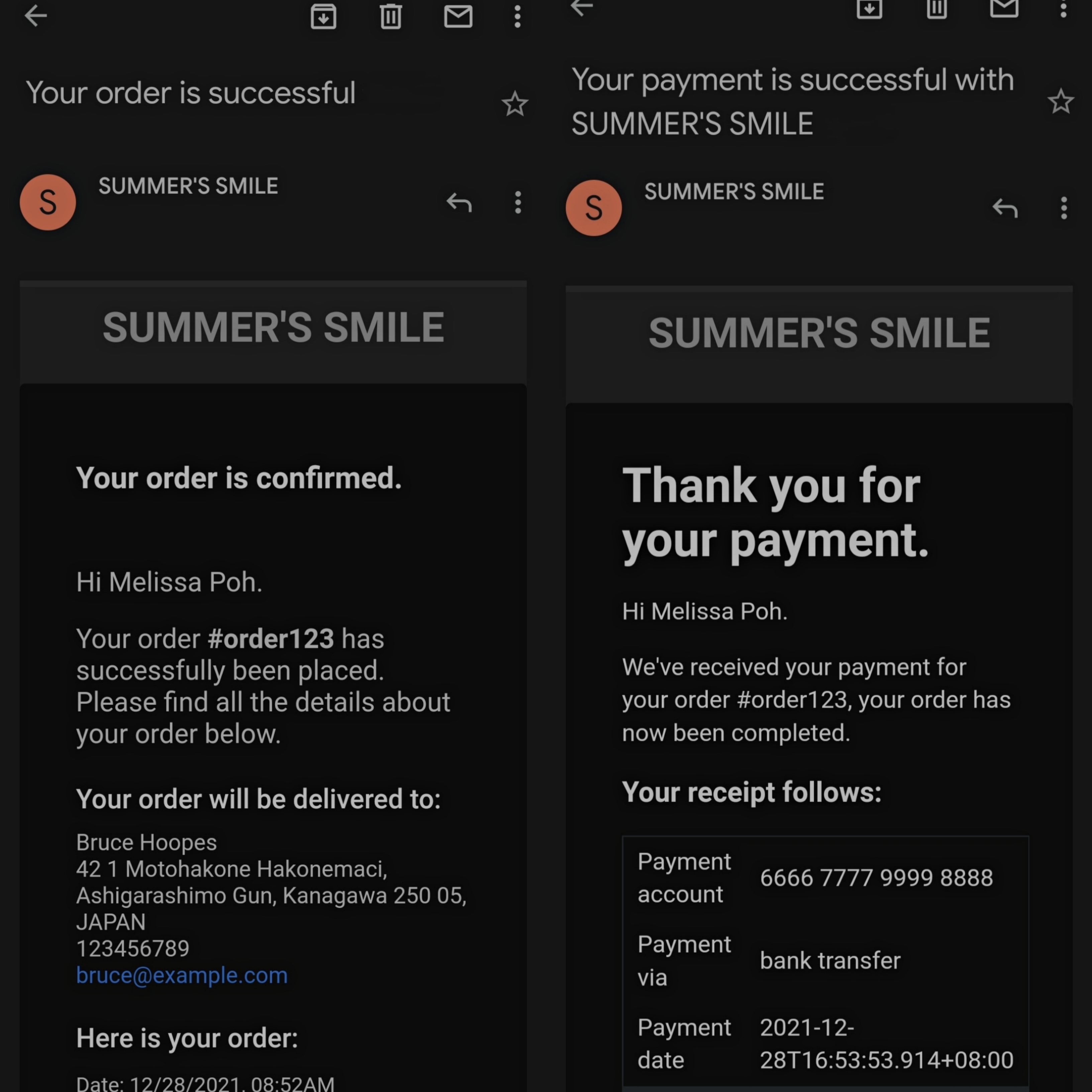Open the bruce@example.com email link
Image resolution: width=1092 pixels, height=1092 pixels.
[182, 975]
